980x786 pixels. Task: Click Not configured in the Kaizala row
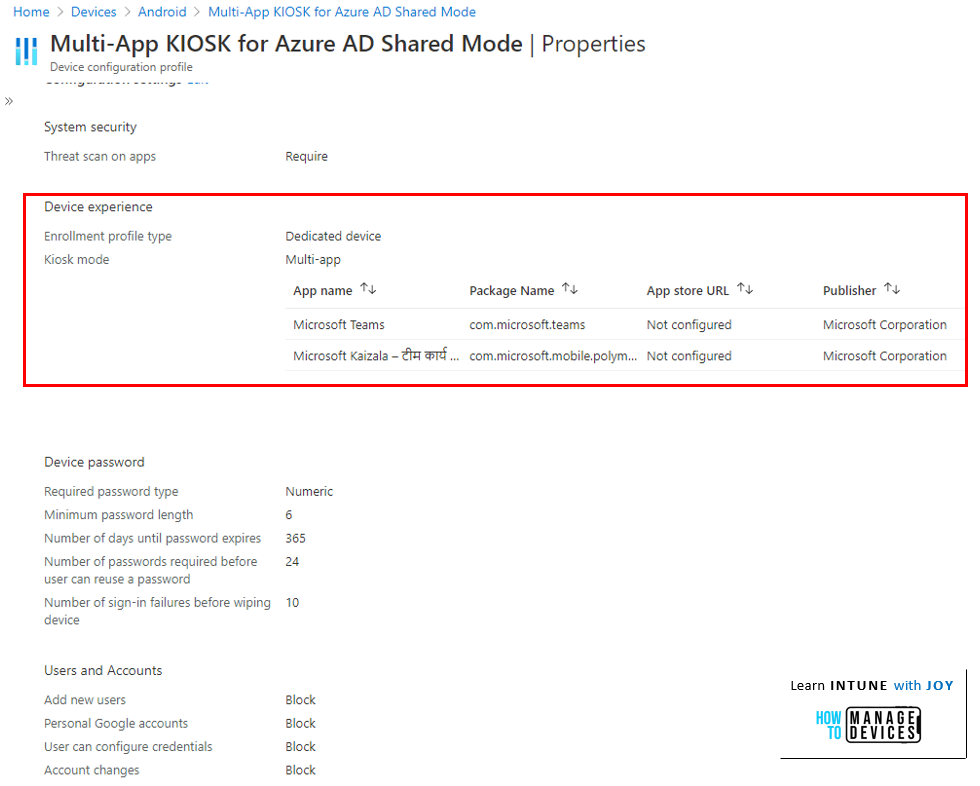pos(689,356)
